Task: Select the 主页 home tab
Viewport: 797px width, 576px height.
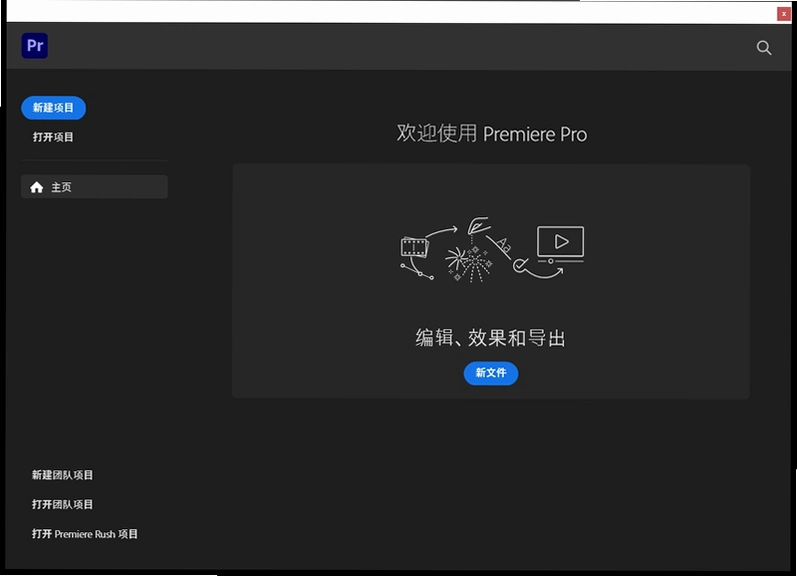Action: (95, 187)
